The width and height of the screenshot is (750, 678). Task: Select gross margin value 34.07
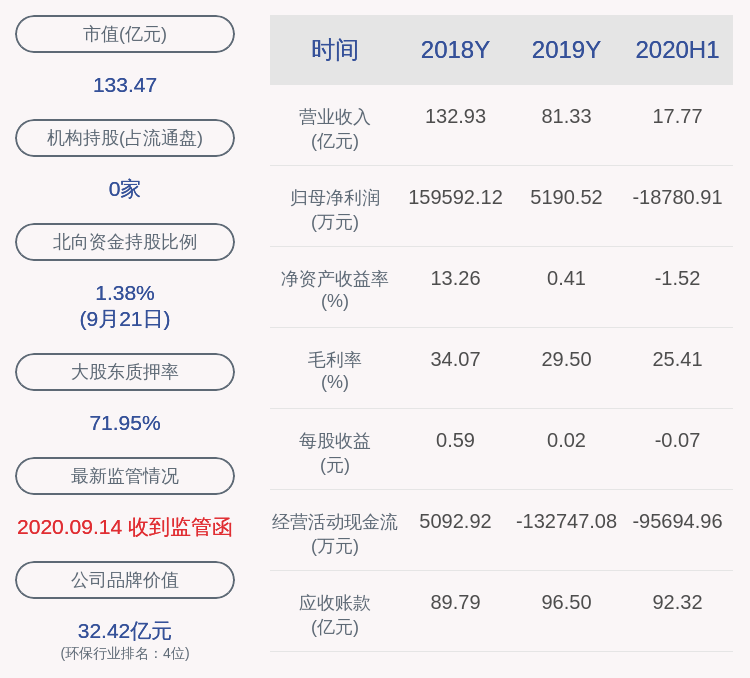pyautogui.click(x=455, y=359)
